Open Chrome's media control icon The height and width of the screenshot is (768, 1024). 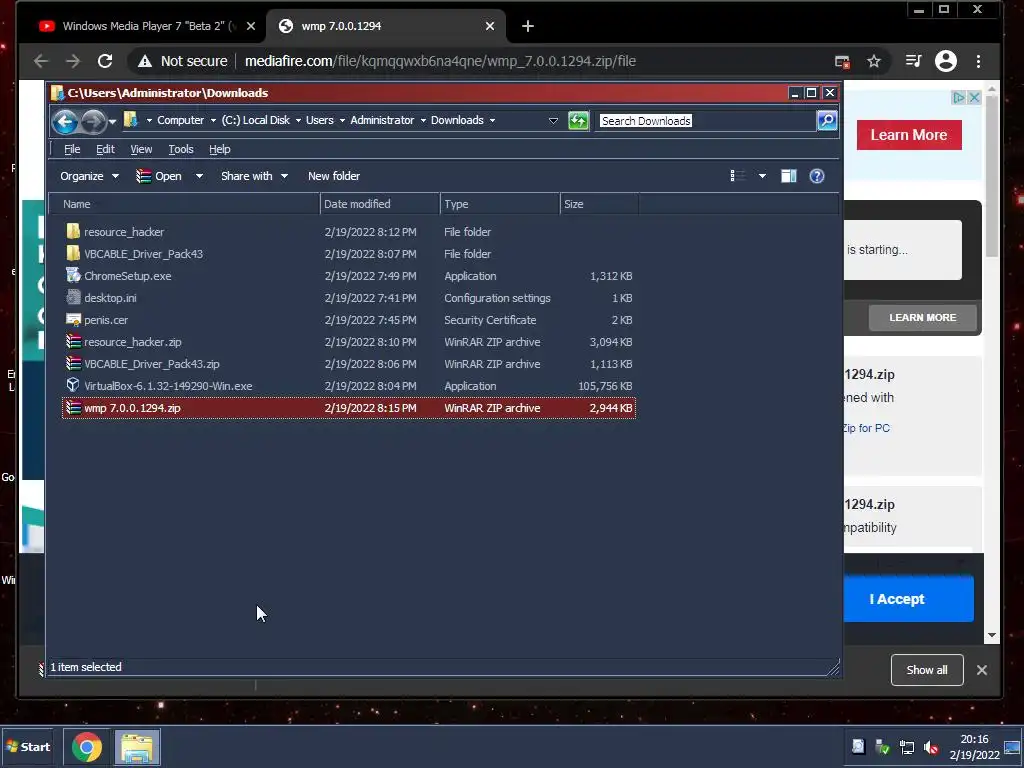913,61
